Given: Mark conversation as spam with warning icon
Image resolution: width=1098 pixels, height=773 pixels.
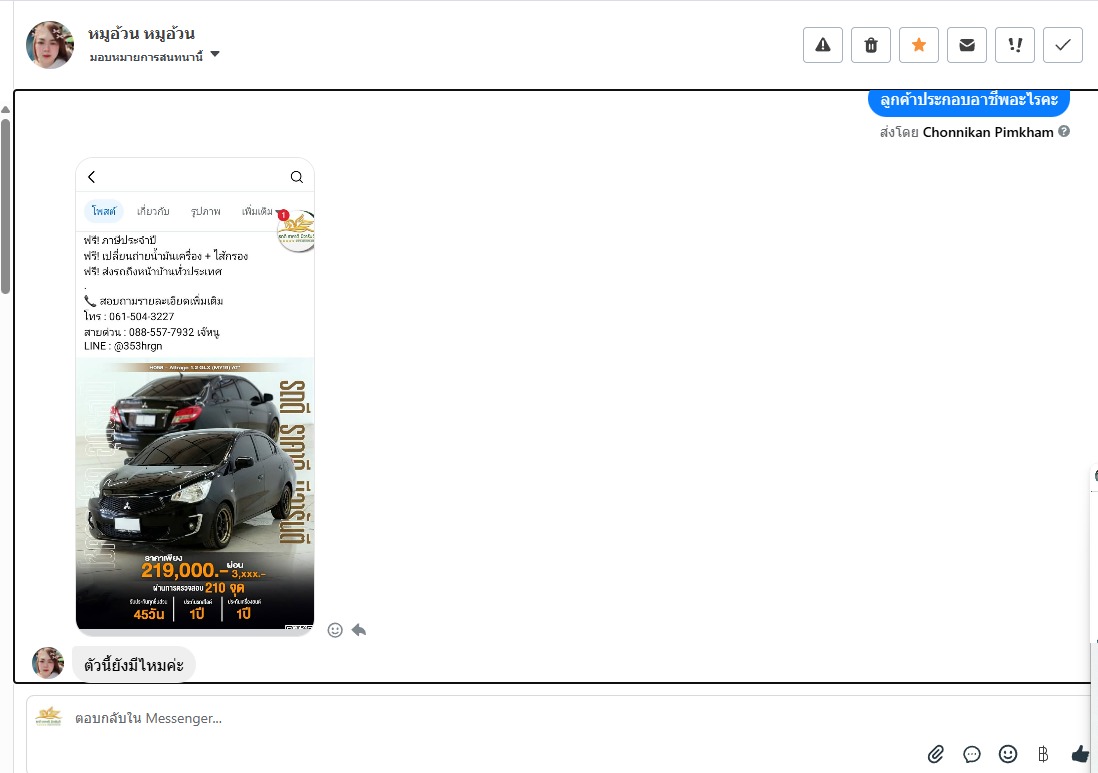Looking at the screenshot, I should click(823, 45).
